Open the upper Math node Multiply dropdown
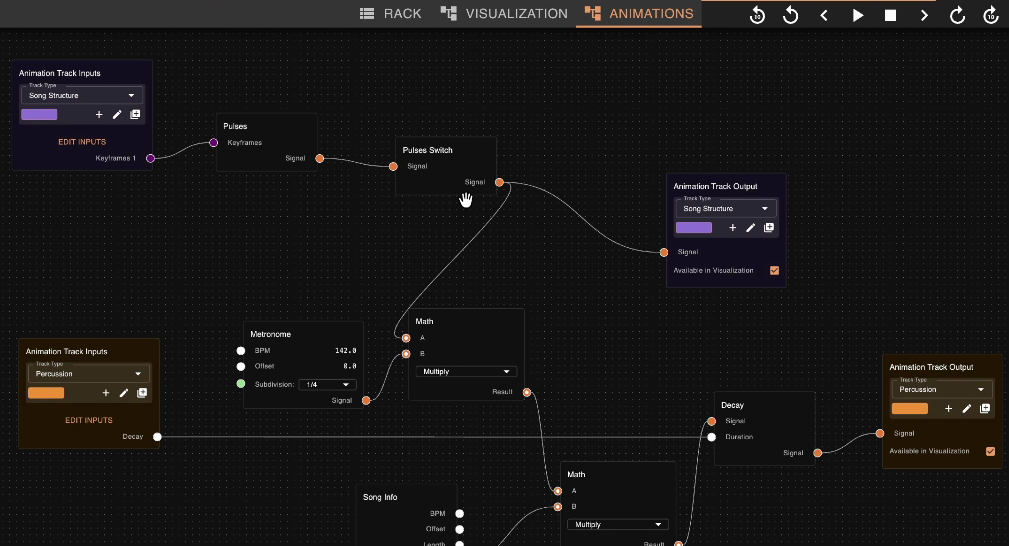This screenshot has height=546, width=1009. [x=466, y=371]
